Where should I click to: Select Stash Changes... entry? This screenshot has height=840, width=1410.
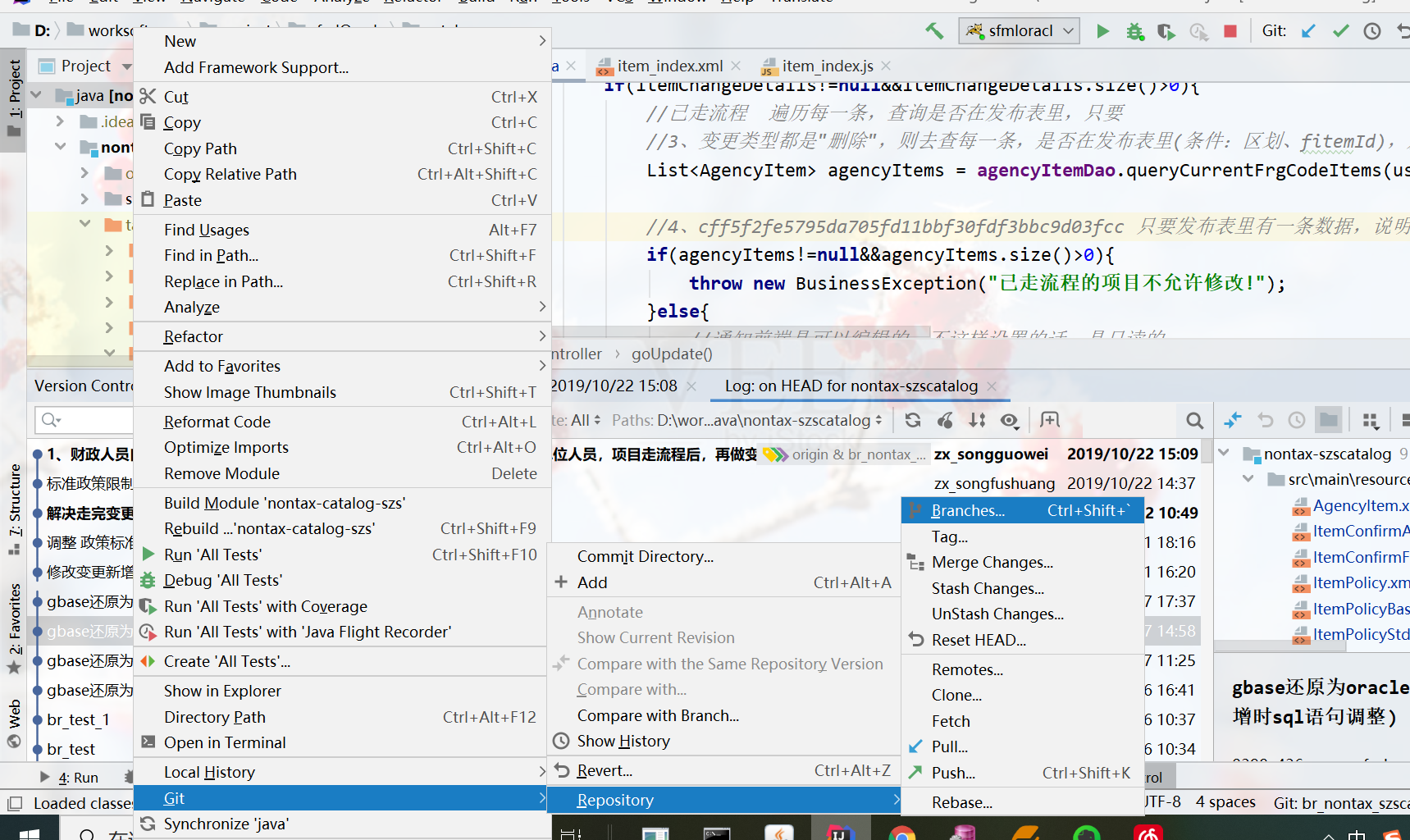coord(1023,588)
